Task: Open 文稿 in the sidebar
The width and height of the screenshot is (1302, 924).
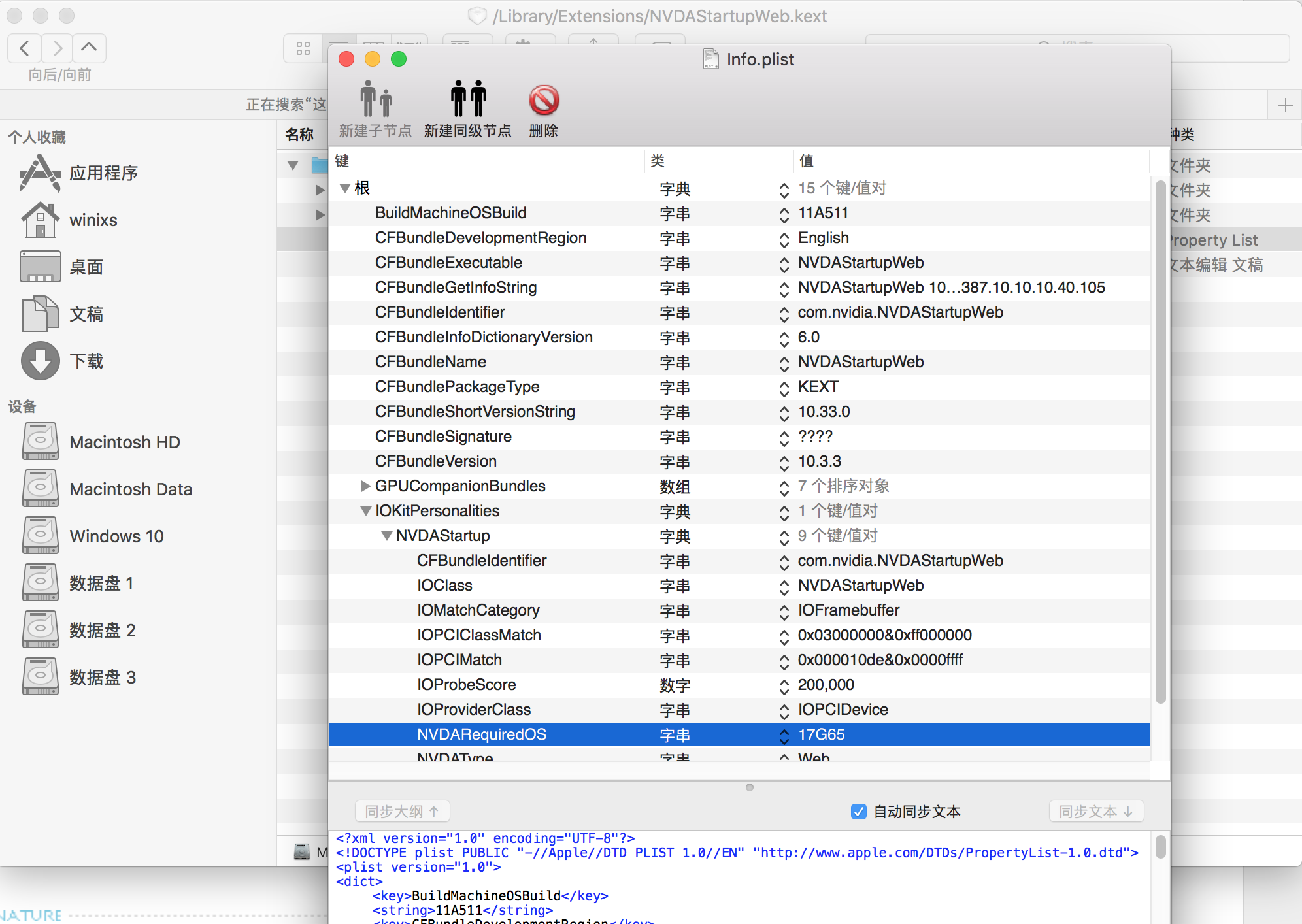Action: click(87, 314)
